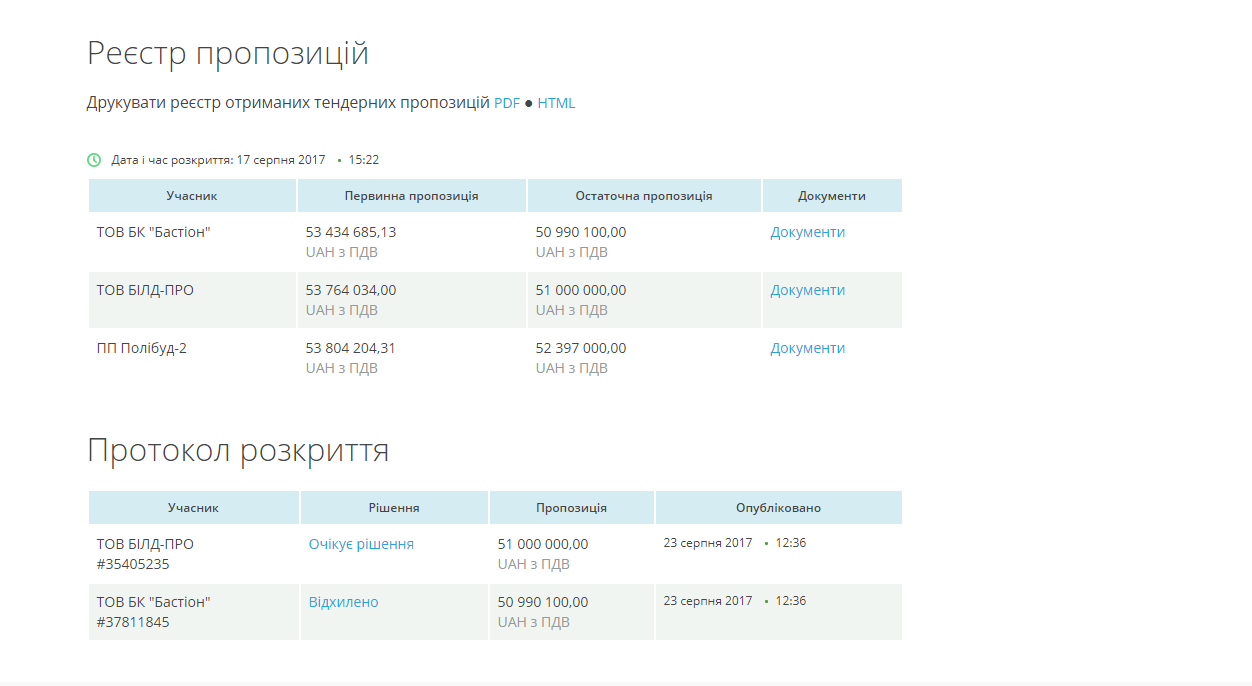This screenshot has width=1252, height=686.
Task: Open Документи for ТОВ БК "Бастіон"
Action: 807,232
